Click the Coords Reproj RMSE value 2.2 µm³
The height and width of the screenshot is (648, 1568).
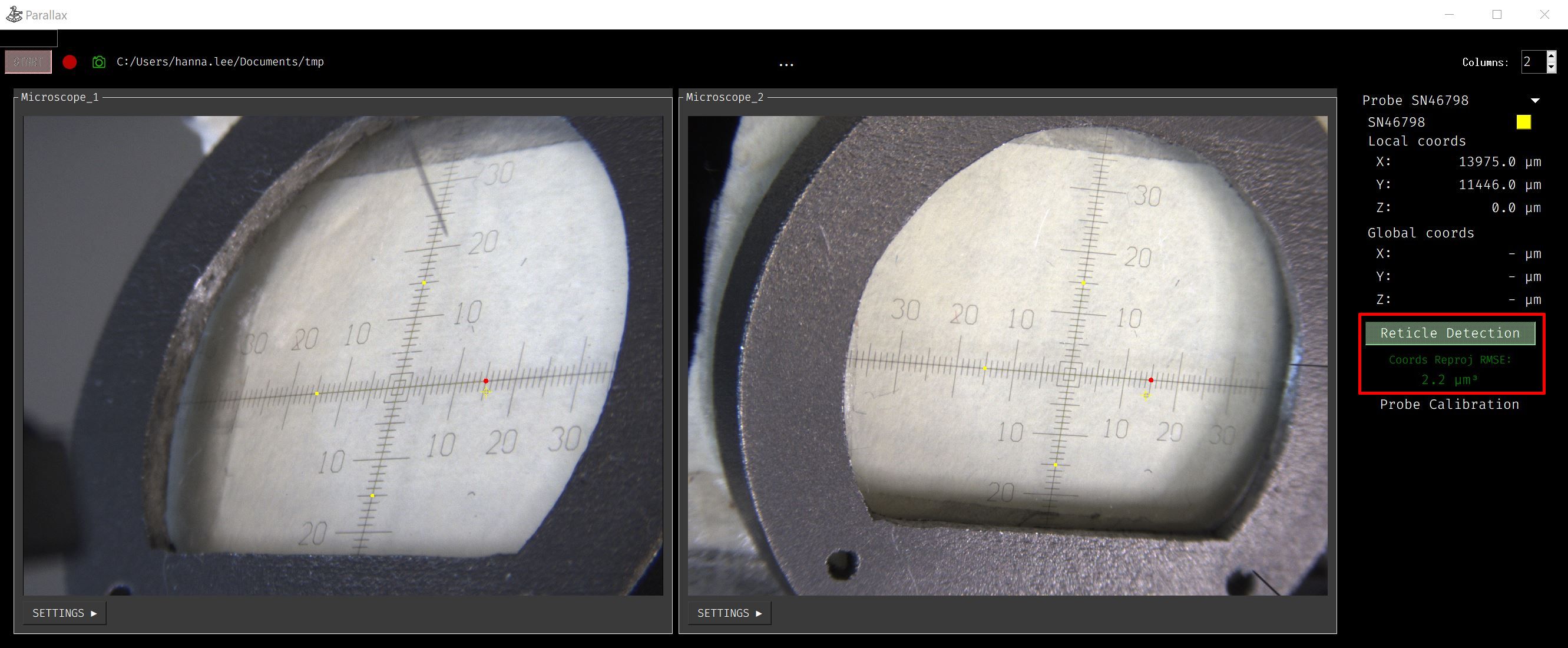[1449, 380]
